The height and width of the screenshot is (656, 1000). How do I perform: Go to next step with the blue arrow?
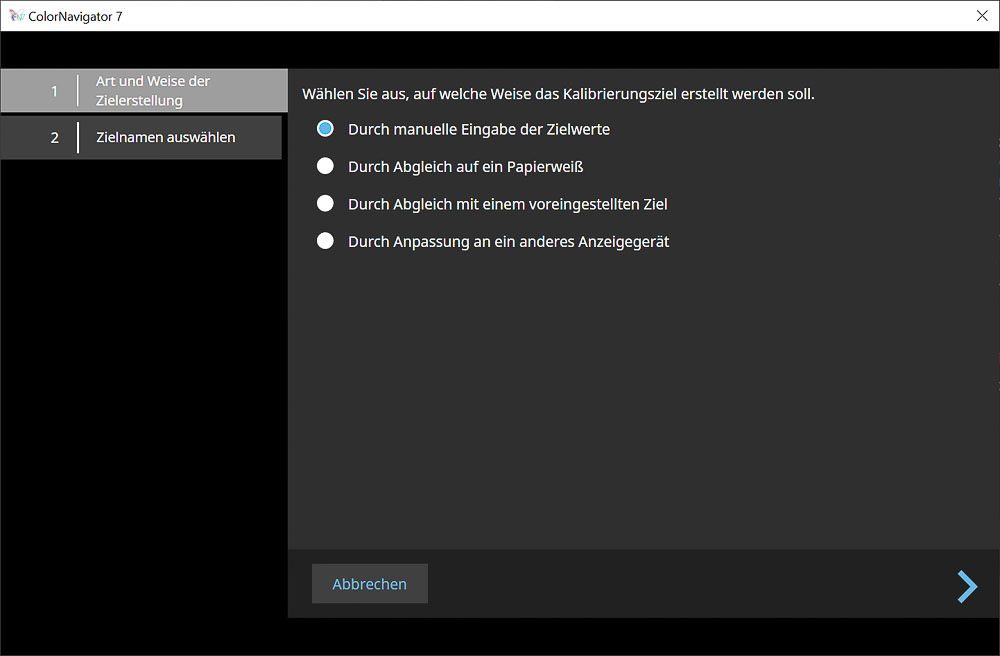pyautogui.click(x=966, y=586)
